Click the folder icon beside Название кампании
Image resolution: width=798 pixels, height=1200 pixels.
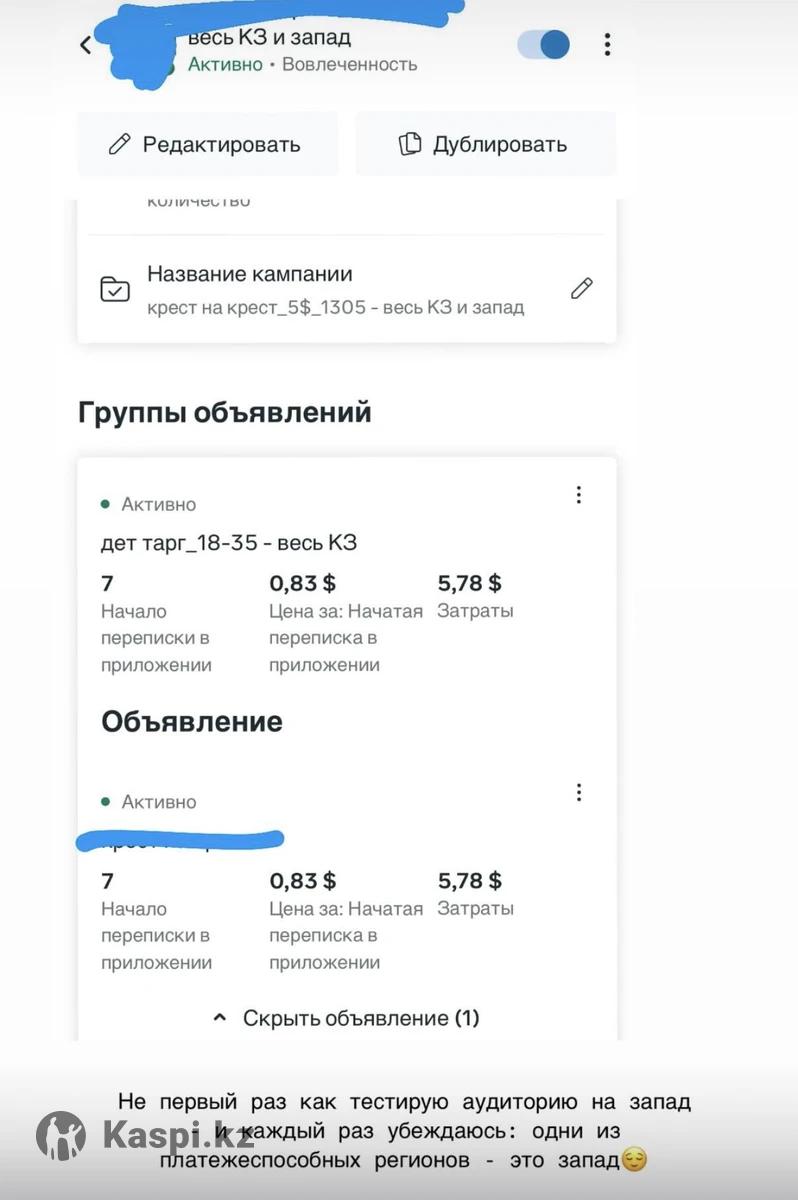pos(115,290)
